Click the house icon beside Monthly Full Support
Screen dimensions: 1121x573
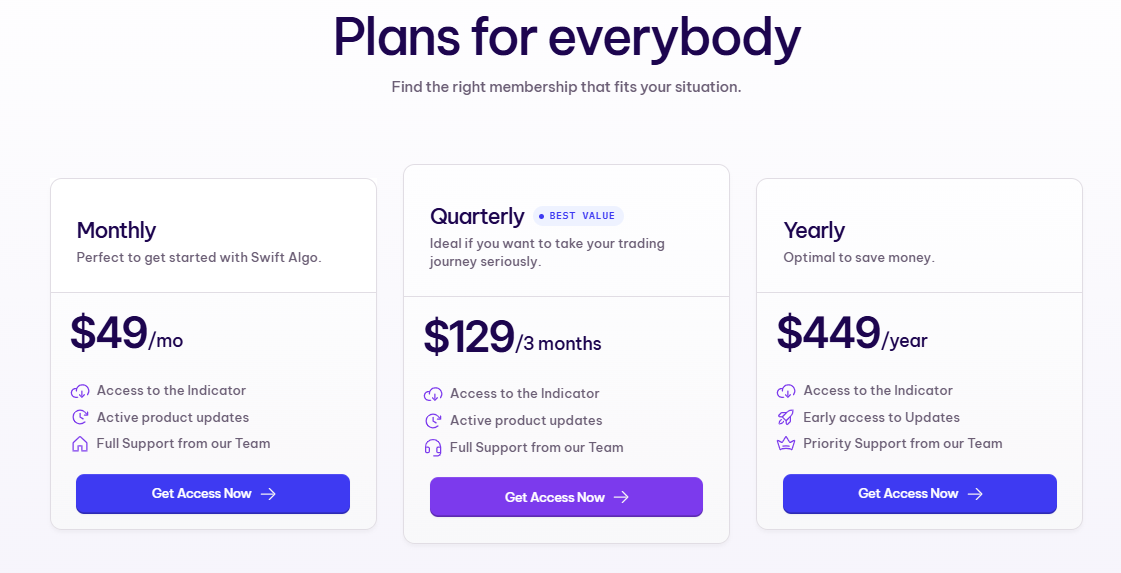(x=80, y=444)
